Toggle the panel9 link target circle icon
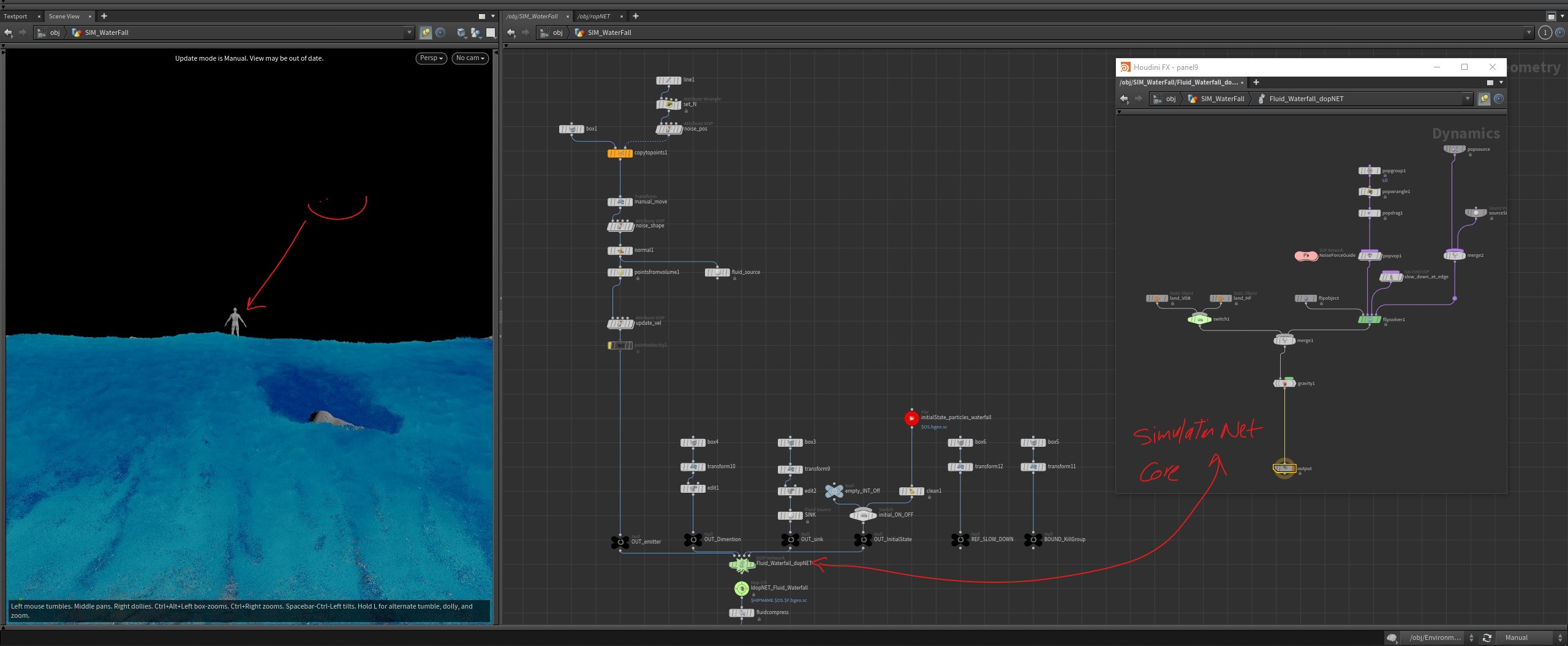 (1499, 99)
